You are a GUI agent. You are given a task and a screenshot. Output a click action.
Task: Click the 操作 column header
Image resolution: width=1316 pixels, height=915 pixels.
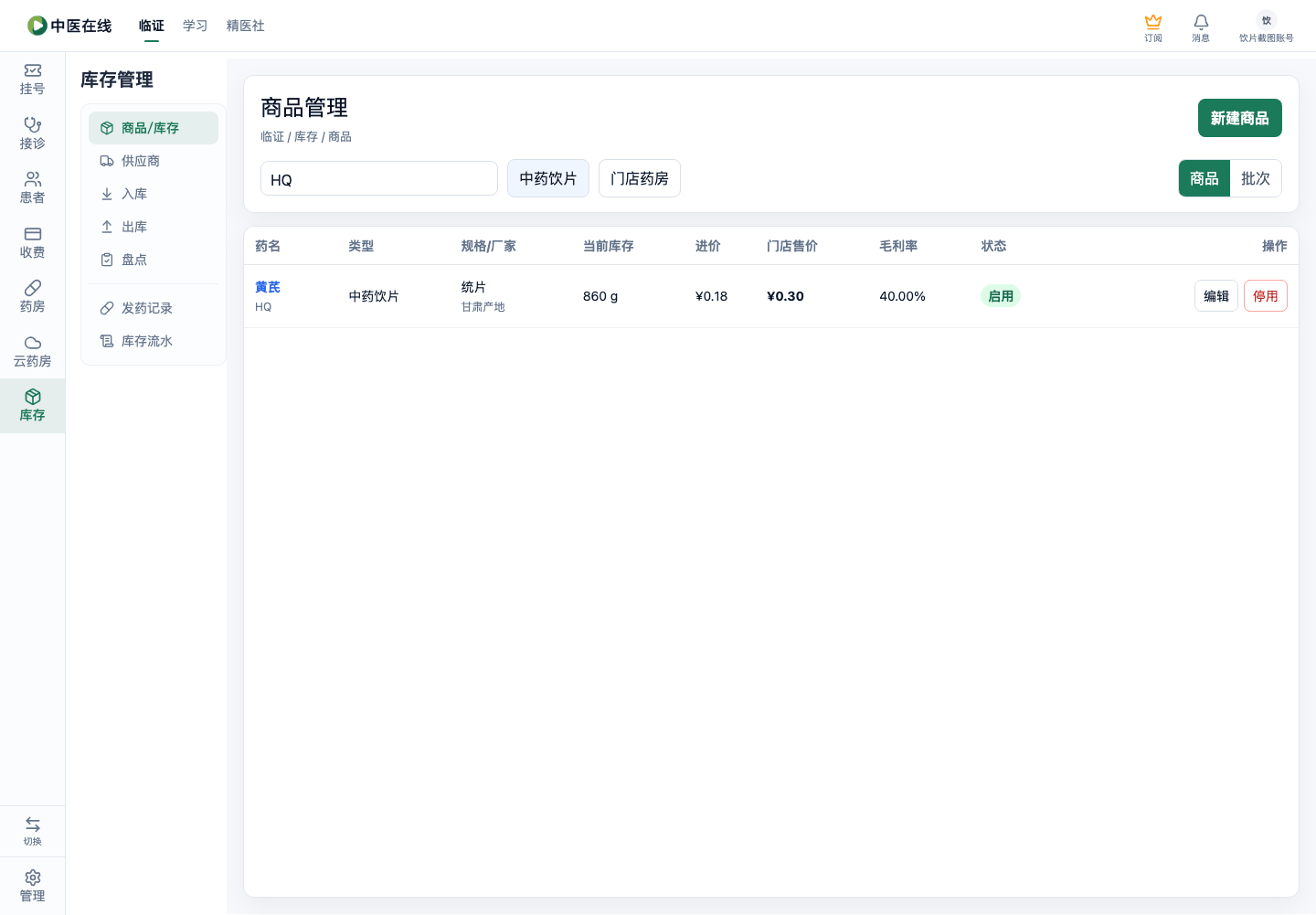pyautogui.click(x=1275, y=246)
